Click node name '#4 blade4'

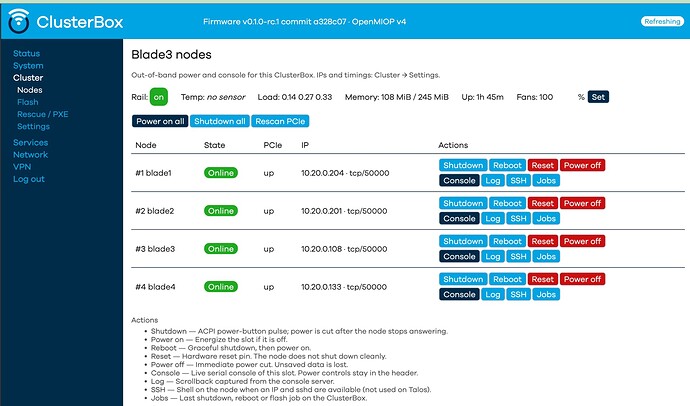tap(155, 287)
